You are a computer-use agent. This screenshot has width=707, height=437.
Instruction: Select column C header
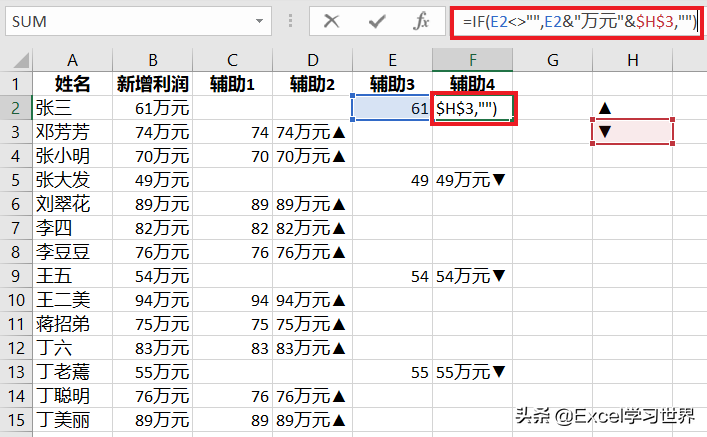point(232,60)
